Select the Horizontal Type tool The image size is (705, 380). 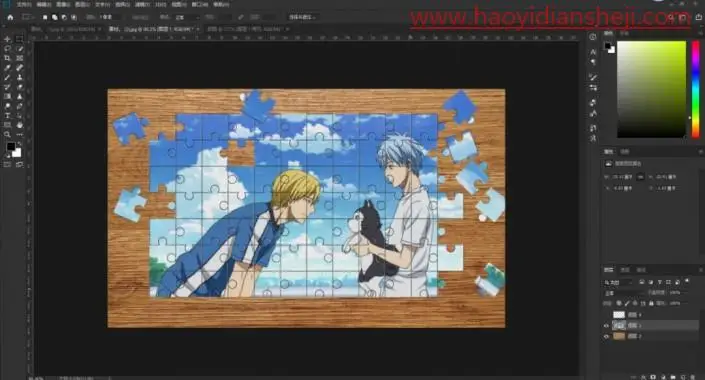click(7, 116)
